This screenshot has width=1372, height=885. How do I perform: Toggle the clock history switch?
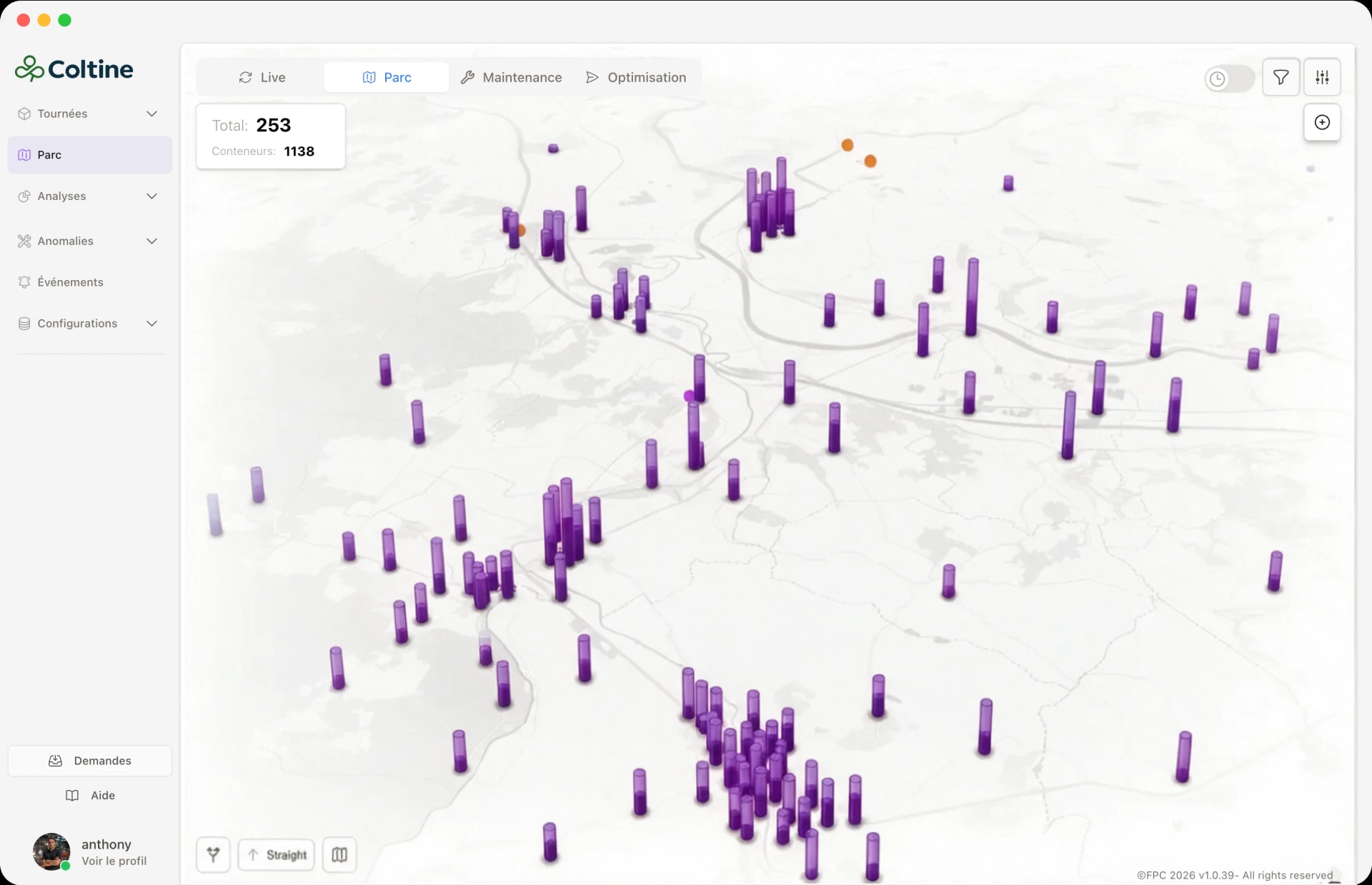1229,79
